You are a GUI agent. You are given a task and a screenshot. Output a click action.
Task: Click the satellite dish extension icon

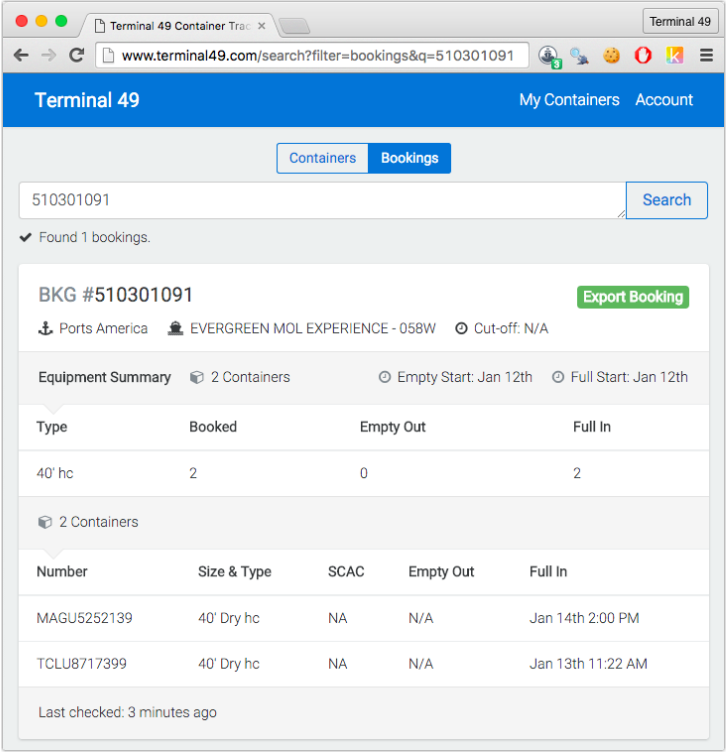click(579, 56)
